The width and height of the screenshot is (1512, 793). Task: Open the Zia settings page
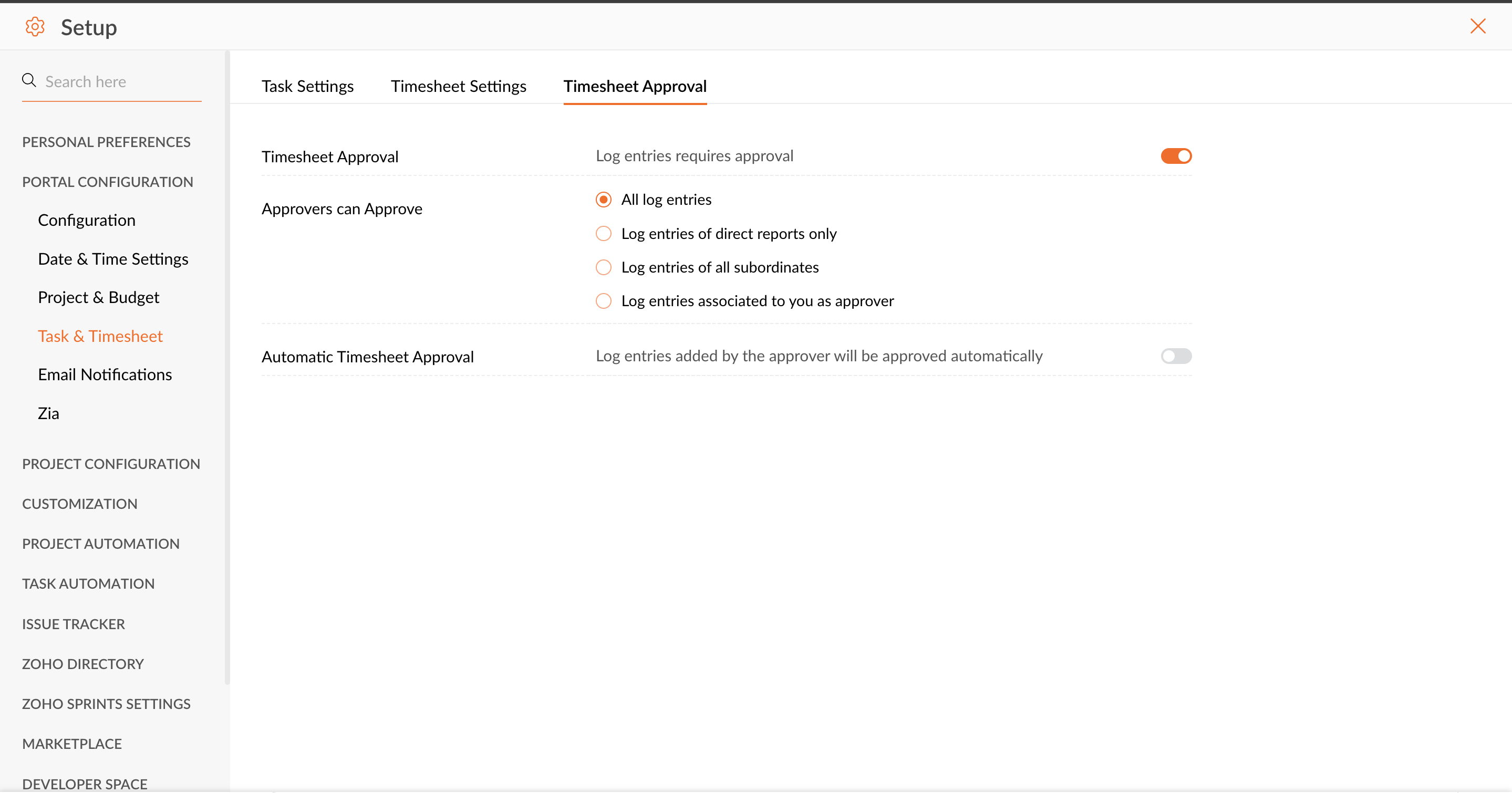point(49,413)
